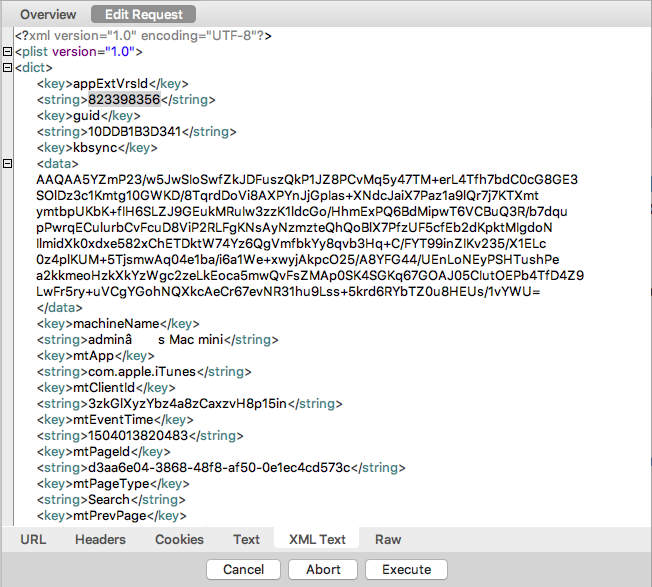The width and height of the screenshot is (652, 587).
Task: Click the data line starting 0z4plKUM
Action: pos(297,259)
